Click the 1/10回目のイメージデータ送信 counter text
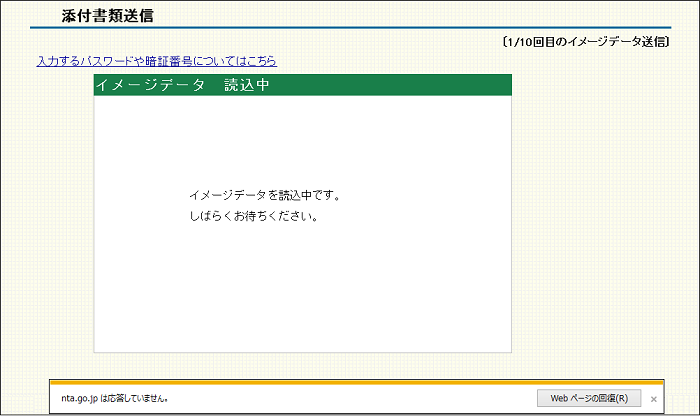 (585, 43)
